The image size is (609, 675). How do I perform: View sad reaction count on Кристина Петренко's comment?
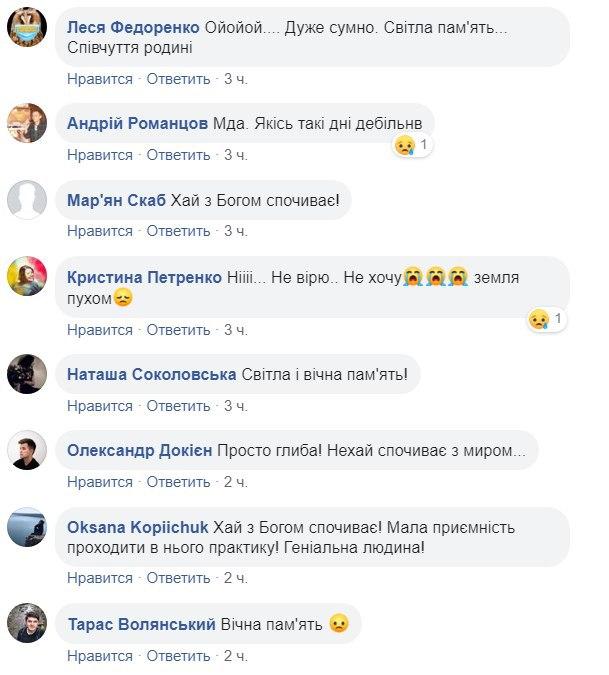tap(547, 320)
